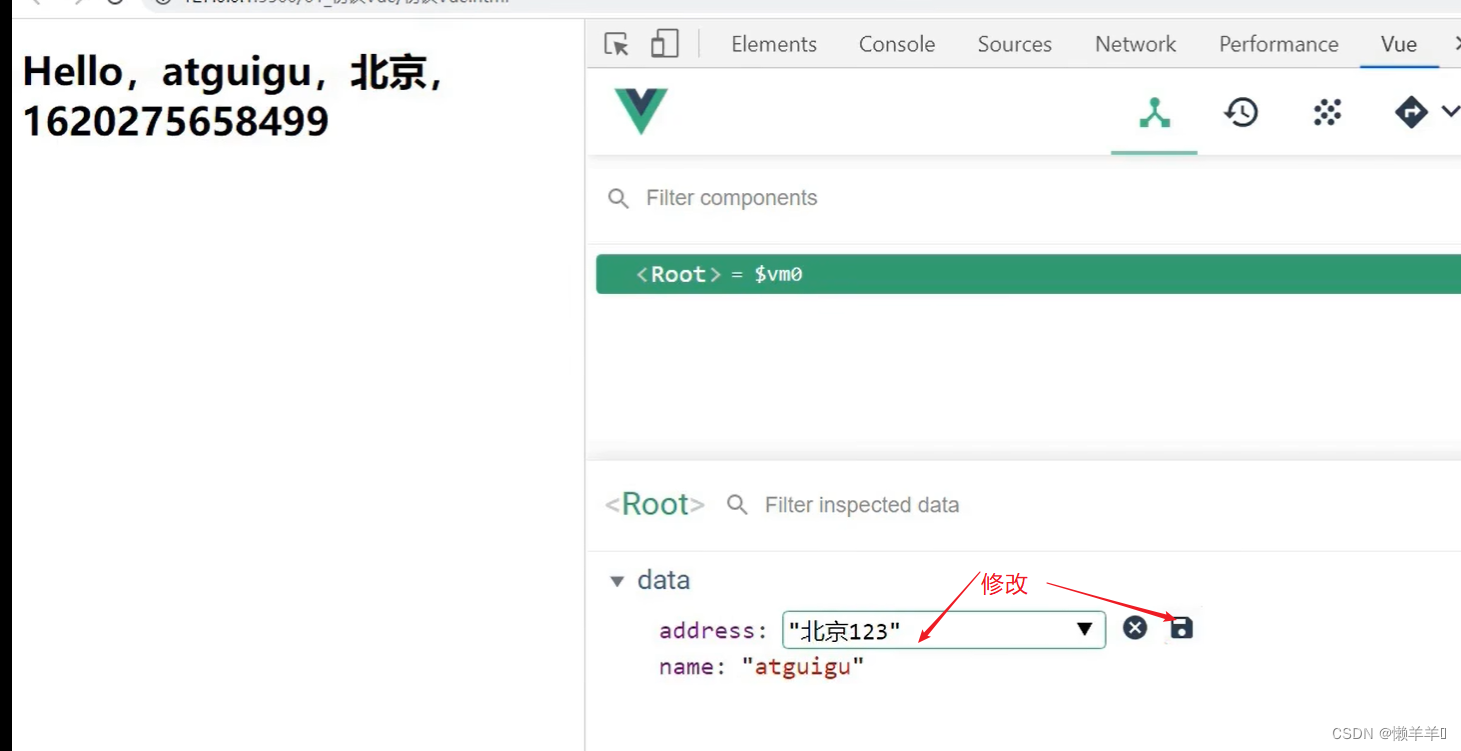Open the Network tab
The image size is (1461, 751).
(x=1136, y=44)
